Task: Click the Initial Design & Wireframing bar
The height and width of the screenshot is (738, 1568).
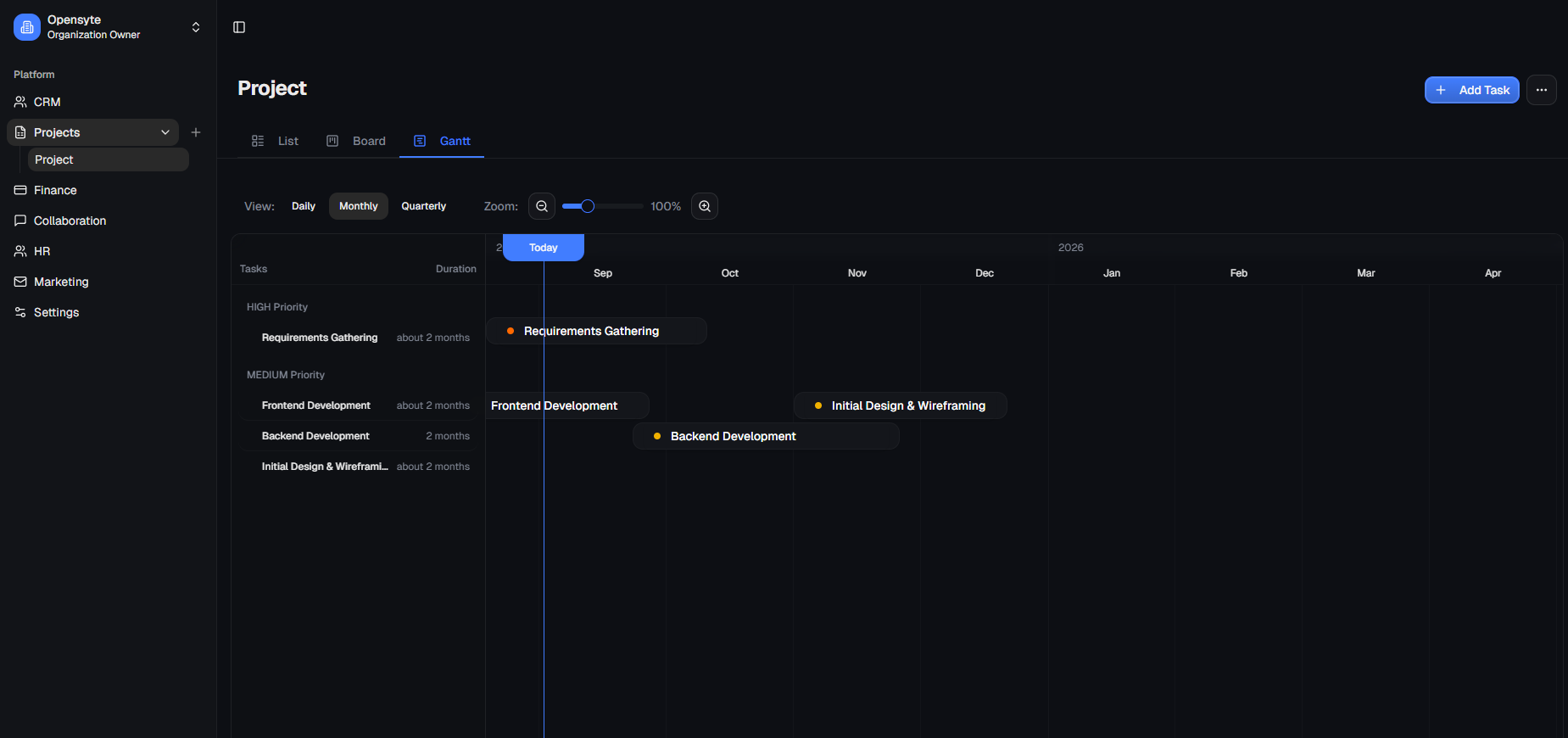Action: (901, 405)
